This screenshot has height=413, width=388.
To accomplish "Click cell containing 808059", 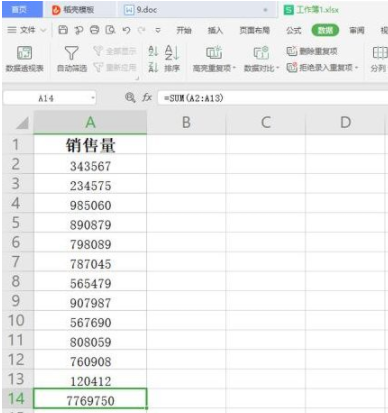I will point(90,340).
